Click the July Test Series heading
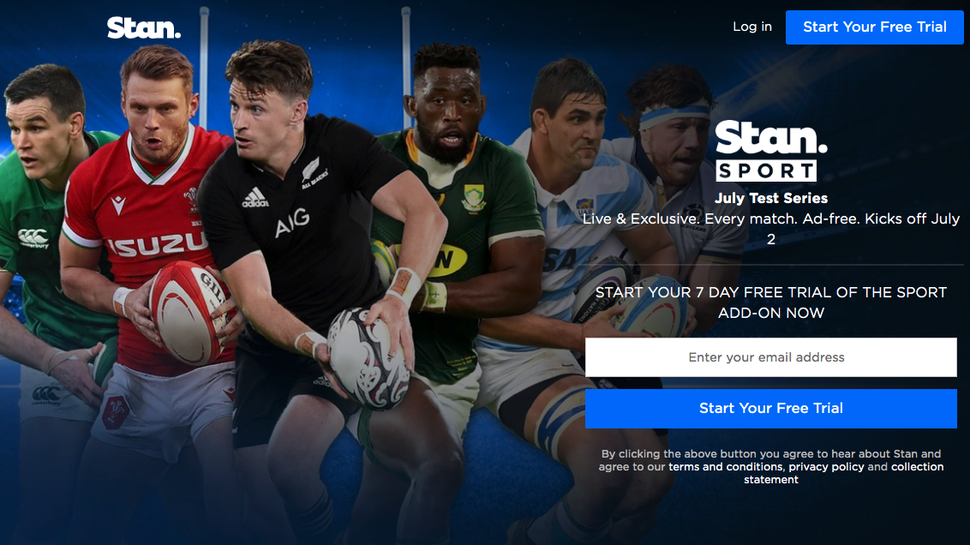Screen dimensions: 970x545 tap(771, 198)
